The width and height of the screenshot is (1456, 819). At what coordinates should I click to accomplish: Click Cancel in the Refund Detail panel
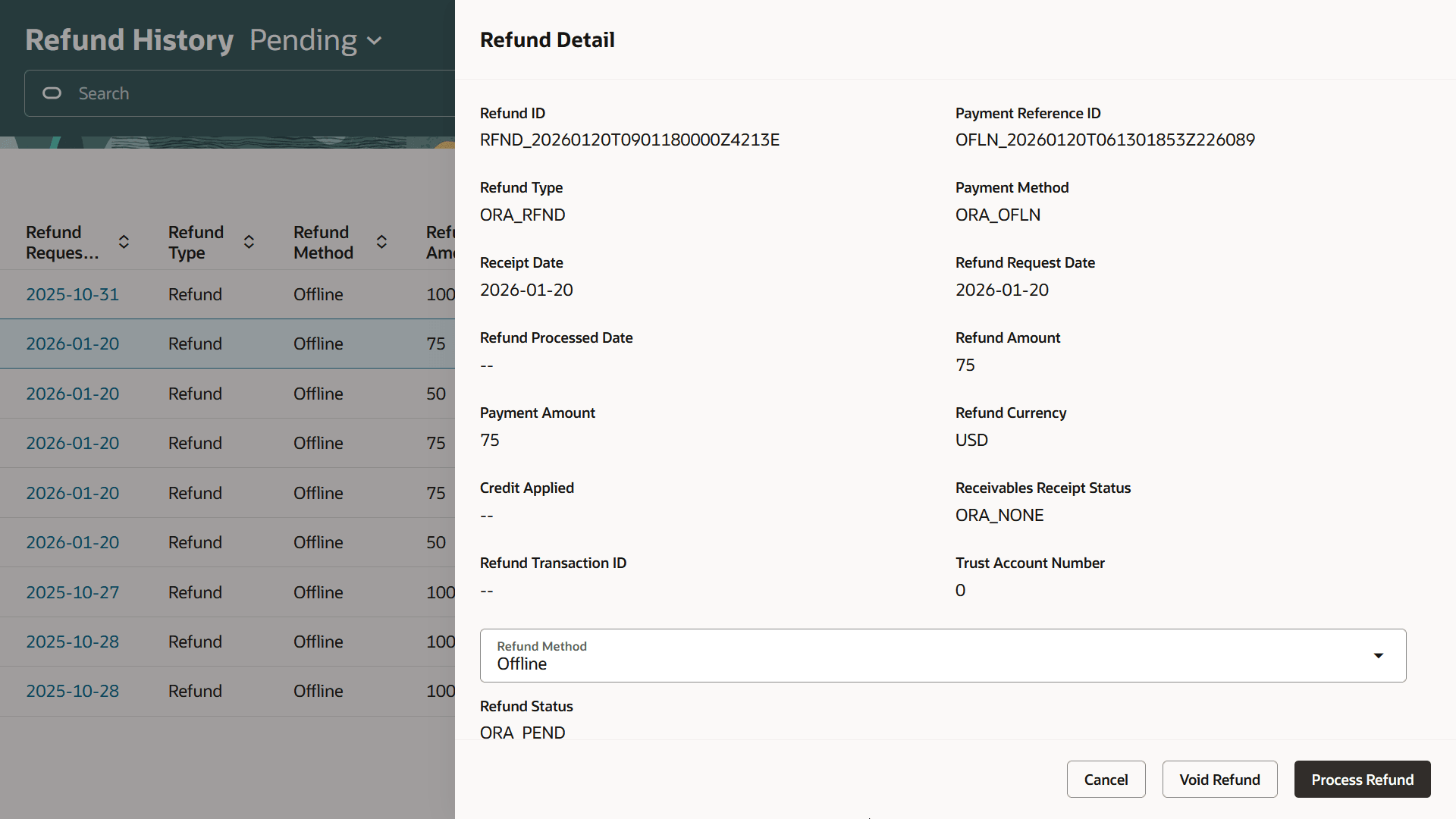coord(1106,779)
